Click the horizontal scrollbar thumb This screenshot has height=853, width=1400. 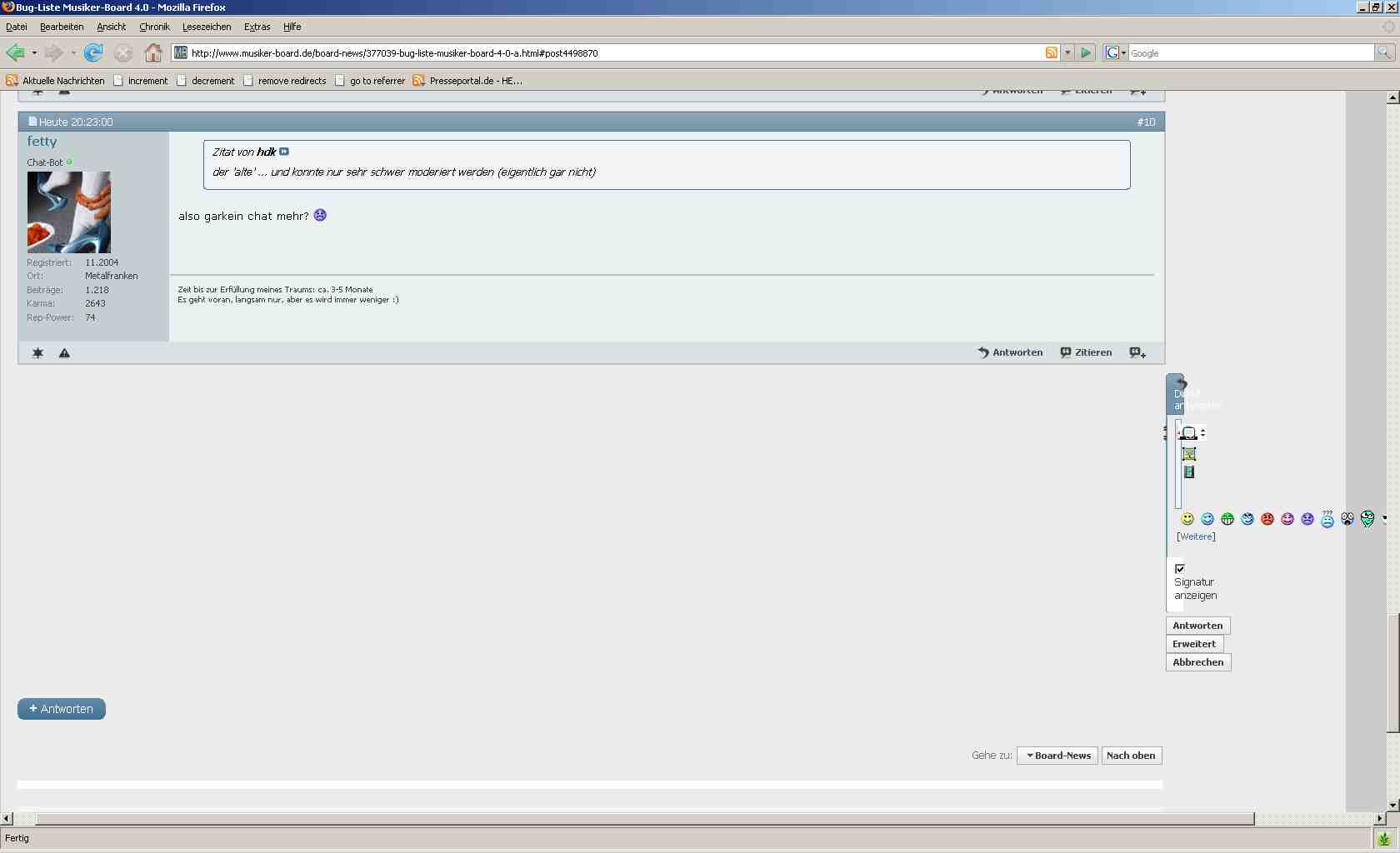(x=645, y=819)
